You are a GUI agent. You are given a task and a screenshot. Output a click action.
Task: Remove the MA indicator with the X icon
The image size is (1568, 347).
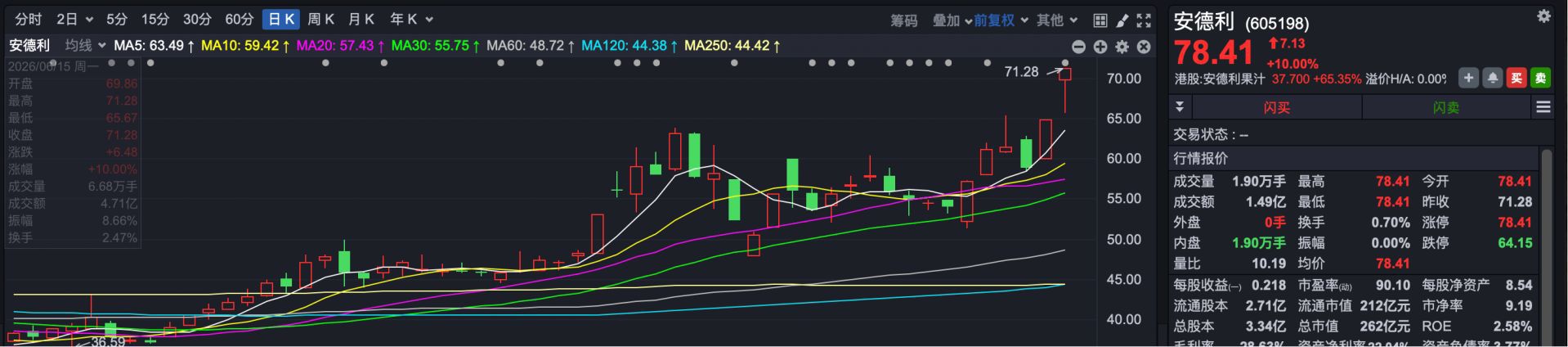(1144, 47)
